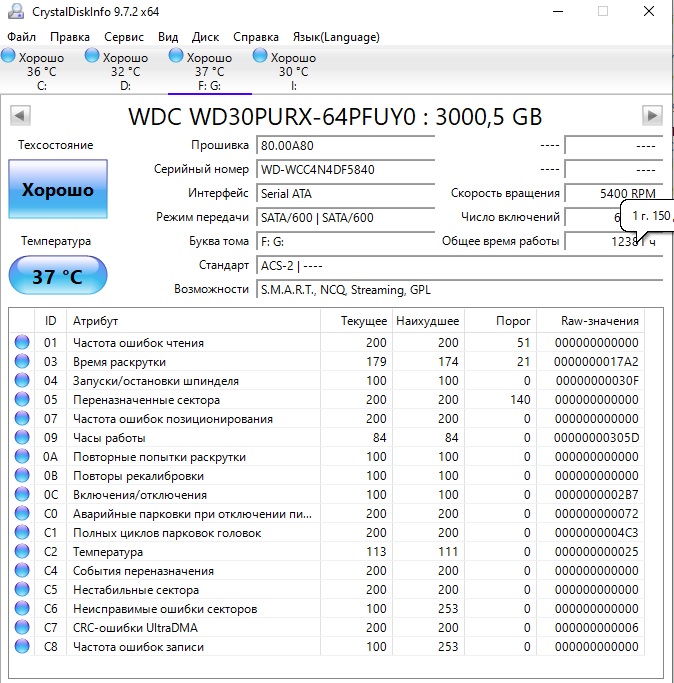Click status orb for attribute 0B
Image resolution: width=674 pixels, height=683 pixels.
22,475
